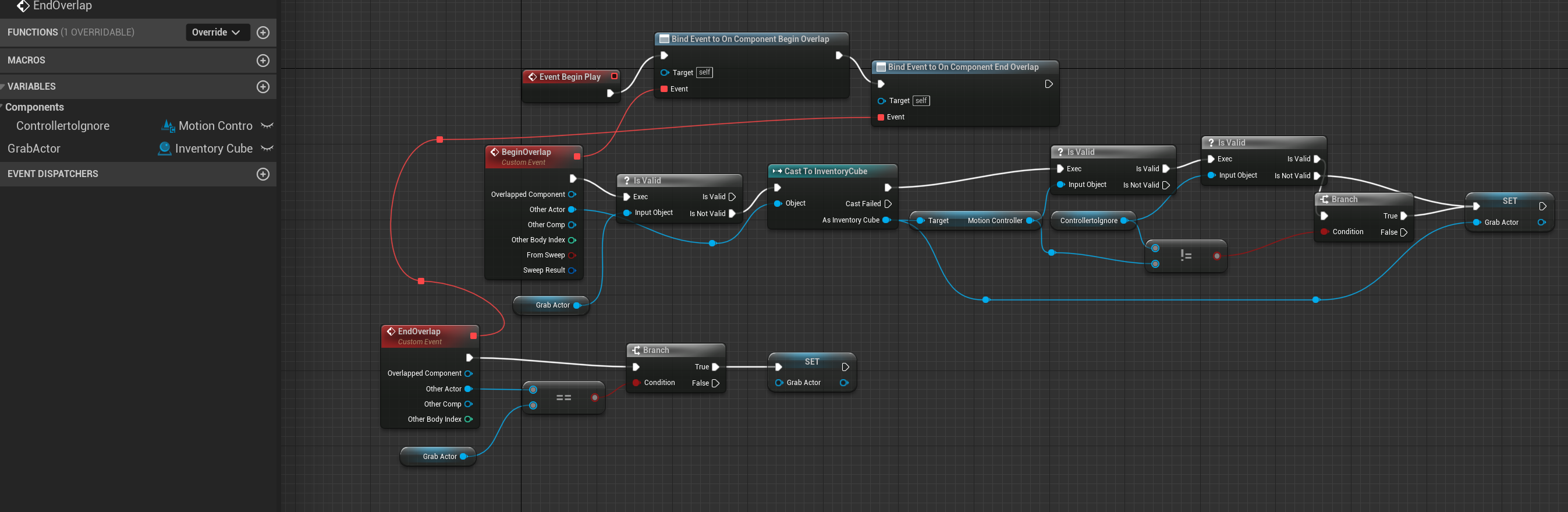The image size is (1568, 512).
Task: Add a new function with the plus icon
Action: (263, 32)
